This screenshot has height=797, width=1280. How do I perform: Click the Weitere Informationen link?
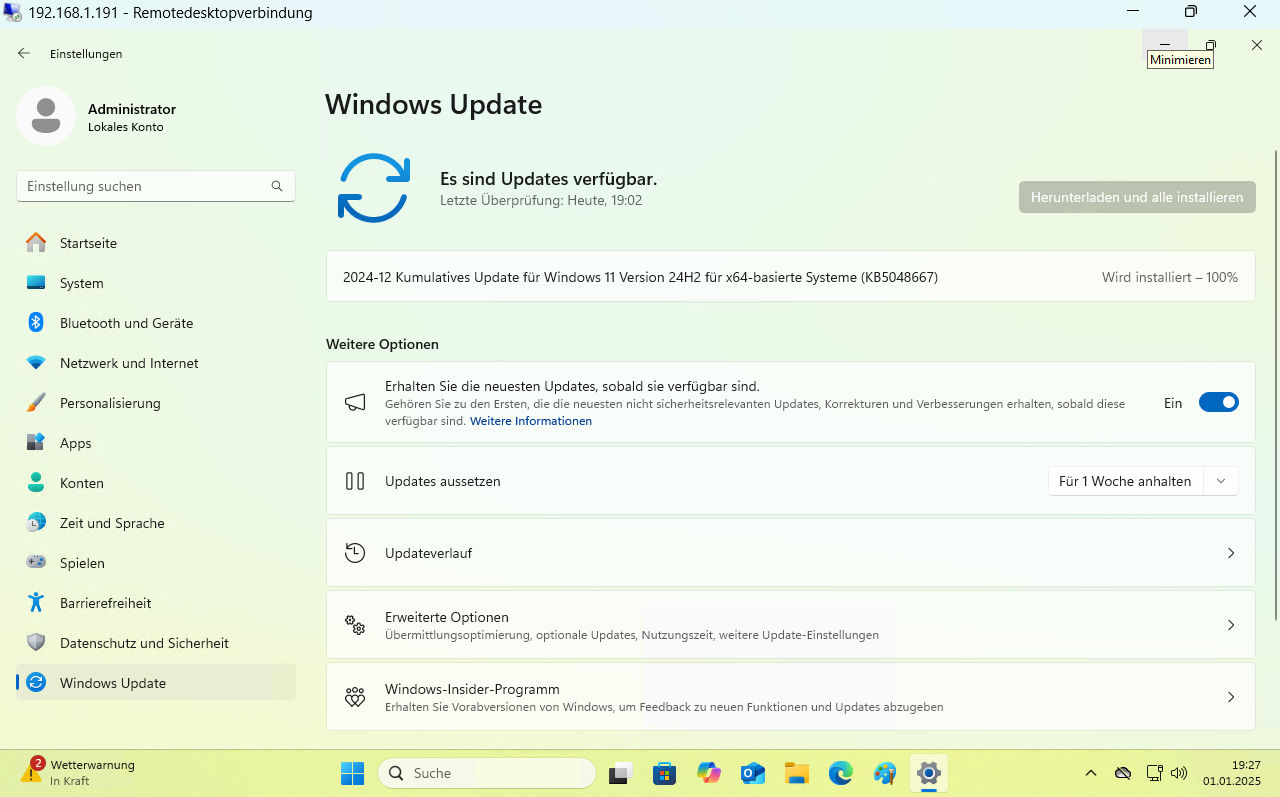(x=531, y=421)
